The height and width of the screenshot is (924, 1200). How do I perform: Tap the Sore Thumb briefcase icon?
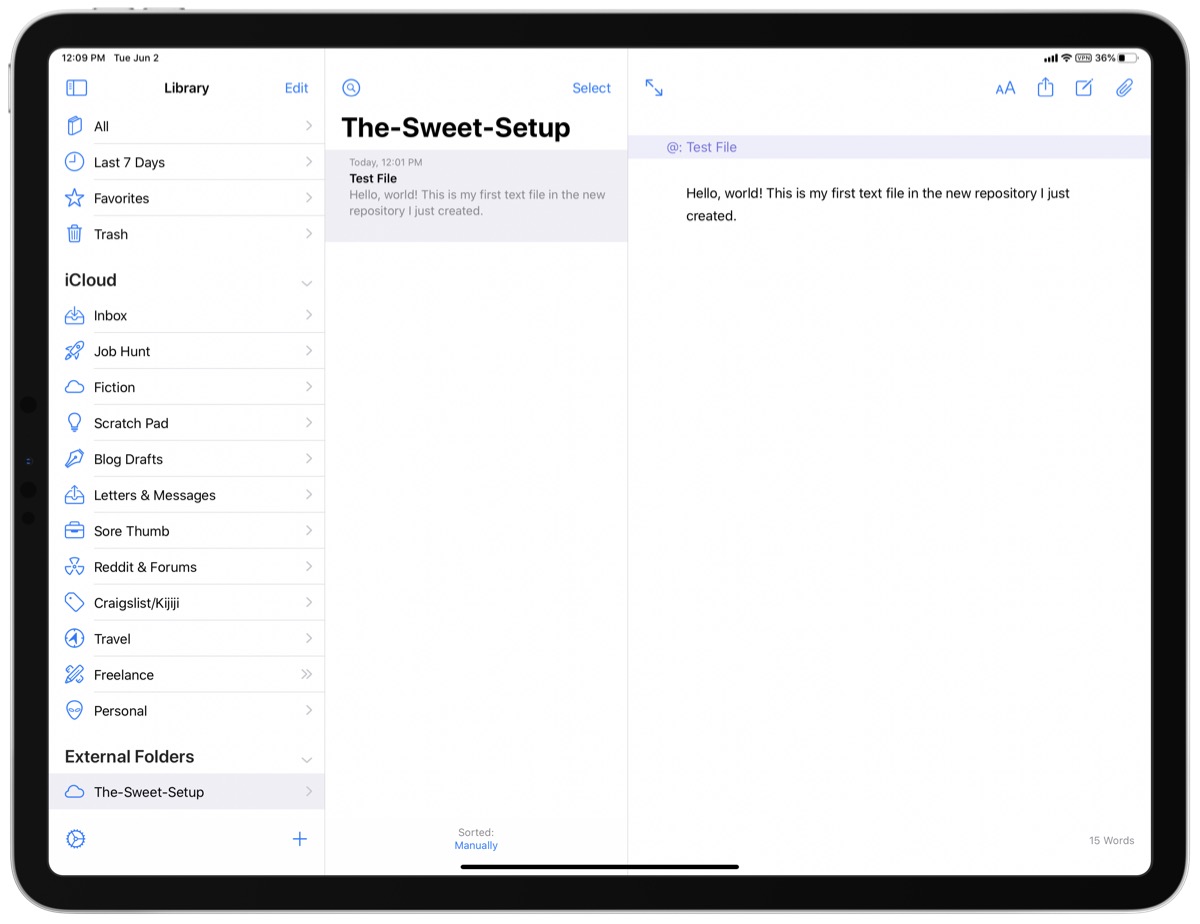point(74,531)
